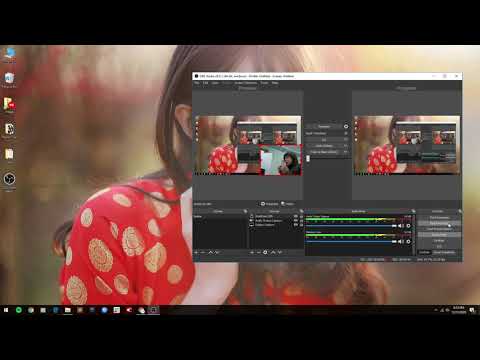The width and height of the screenshot is (480, 360).
Task: Open the Windows Start menu
Action: [6, 310]
